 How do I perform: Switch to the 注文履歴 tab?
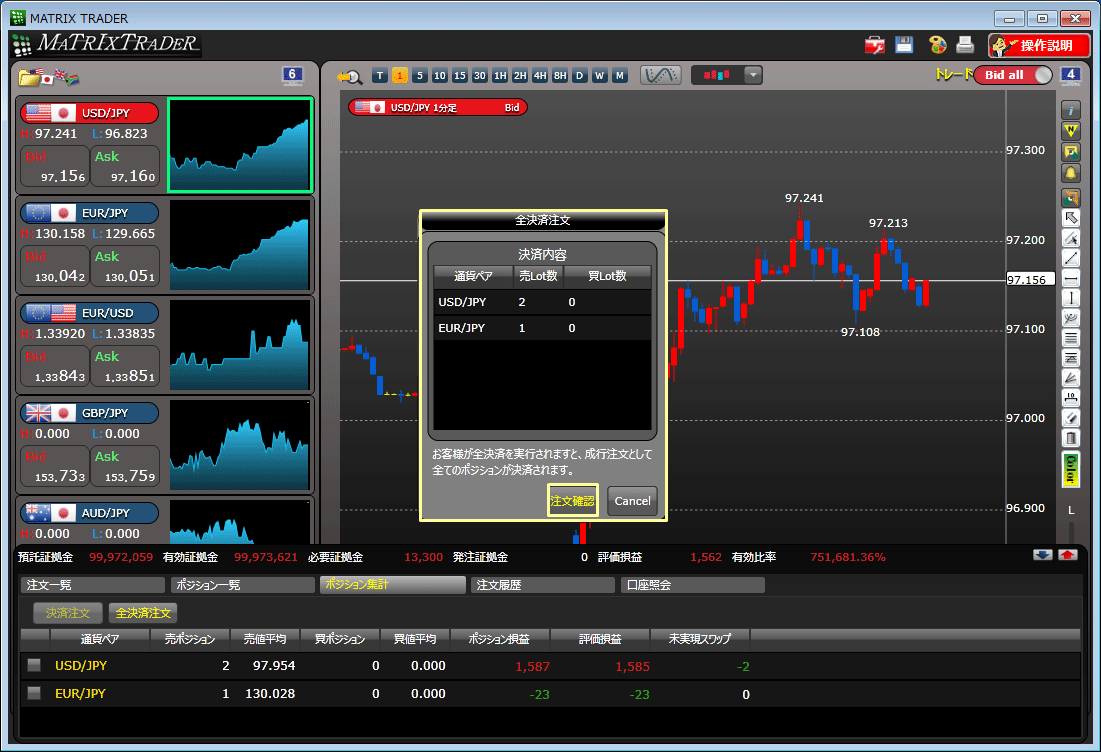[x=543, y=585]
